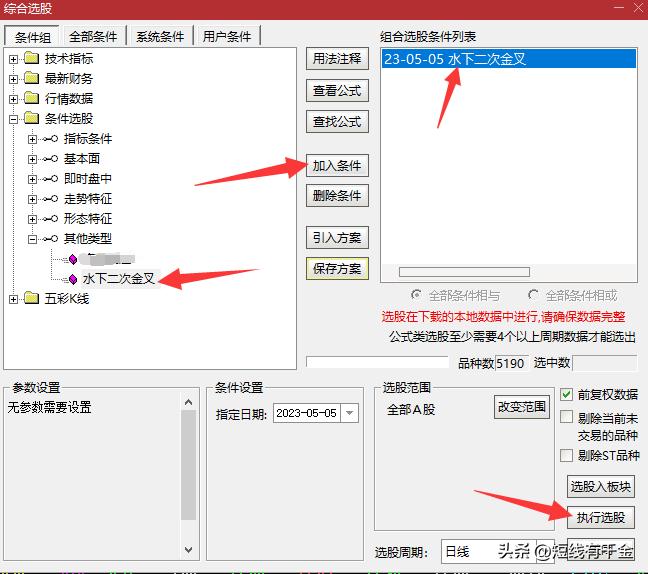Image resolution: width=648 pixels, height=574 pixels.
Task: Select the 五彩K线 tree label
Action: (67, 298)
